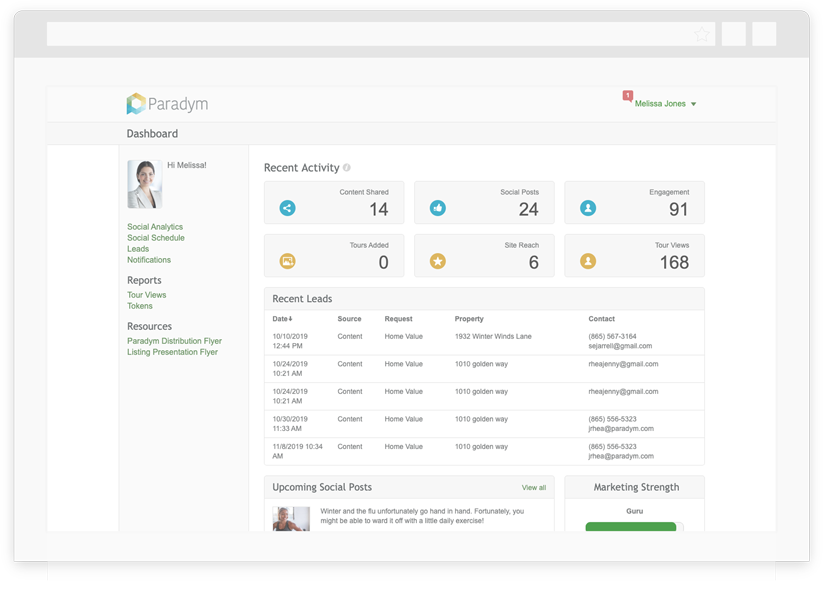Open Listing Presentation Flyer resource
823x600 pixels.
pyautogui.click(x=172, y=352)
